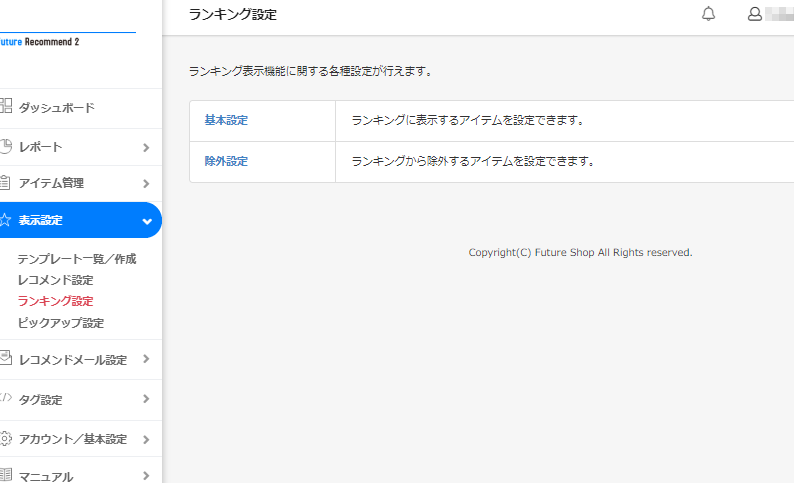Go to ランキング設定 submenu

(56, 301)
